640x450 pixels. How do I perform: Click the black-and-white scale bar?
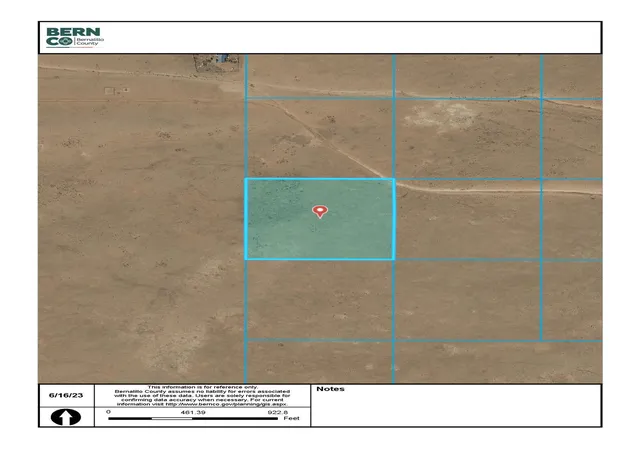pos(193,419)
